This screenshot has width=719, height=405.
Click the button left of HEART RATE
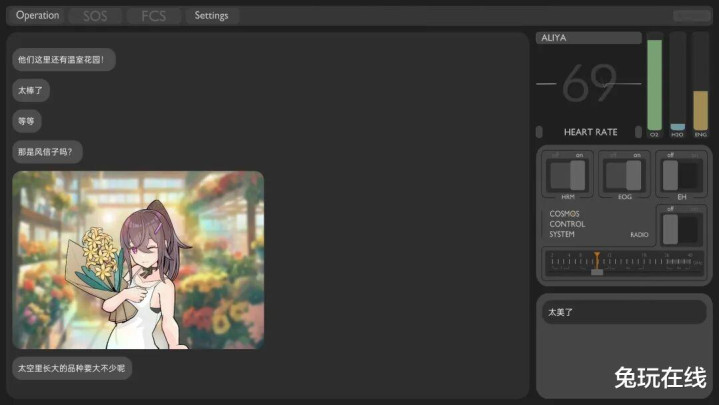pos(539,132)
